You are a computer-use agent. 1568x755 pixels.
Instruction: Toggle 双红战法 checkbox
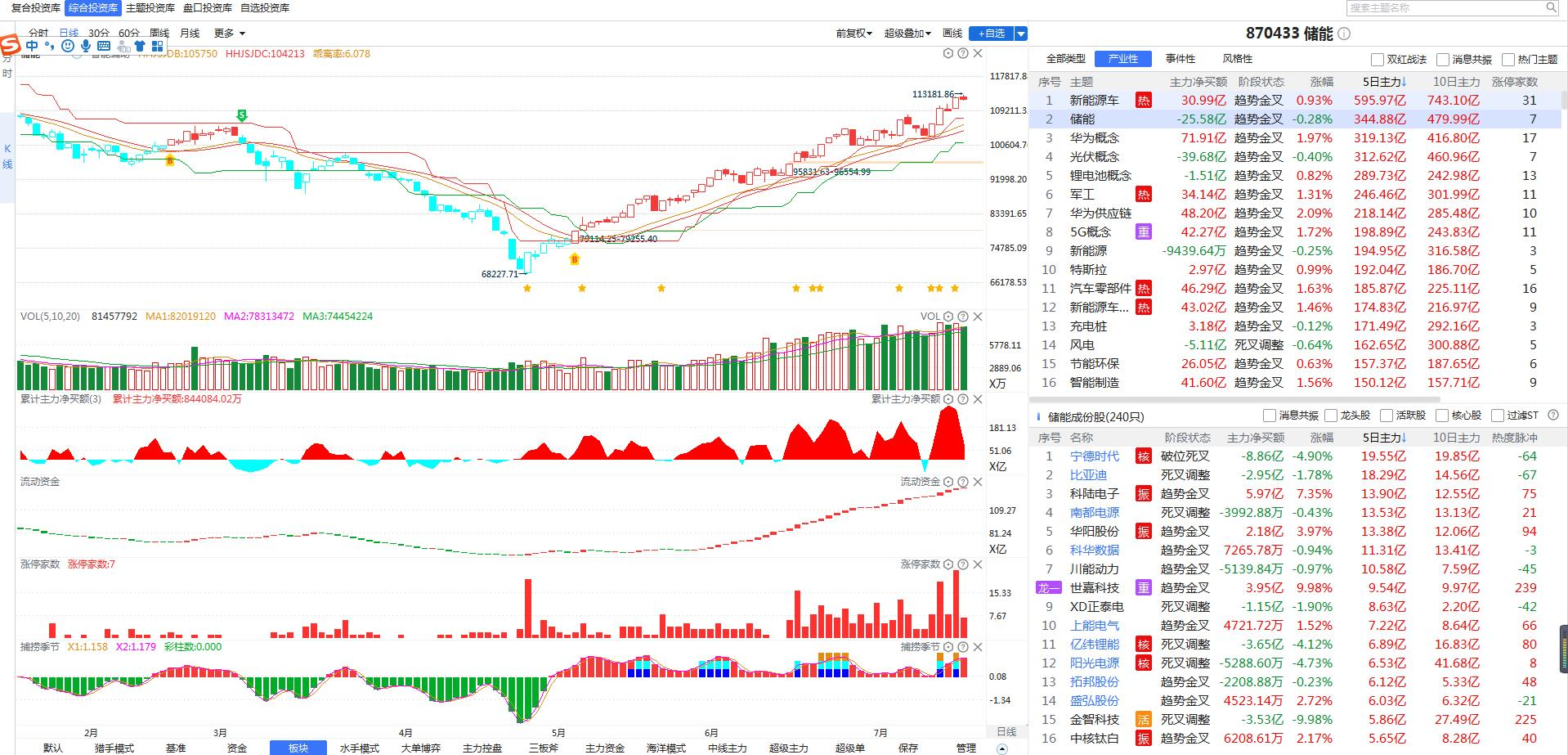click(1378, 60)
